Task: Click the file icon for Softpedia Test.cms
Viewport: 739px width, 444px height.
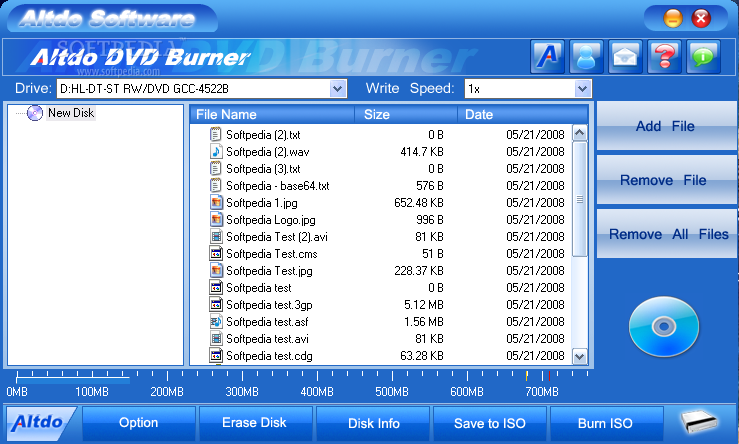Action: coord(215,253)
